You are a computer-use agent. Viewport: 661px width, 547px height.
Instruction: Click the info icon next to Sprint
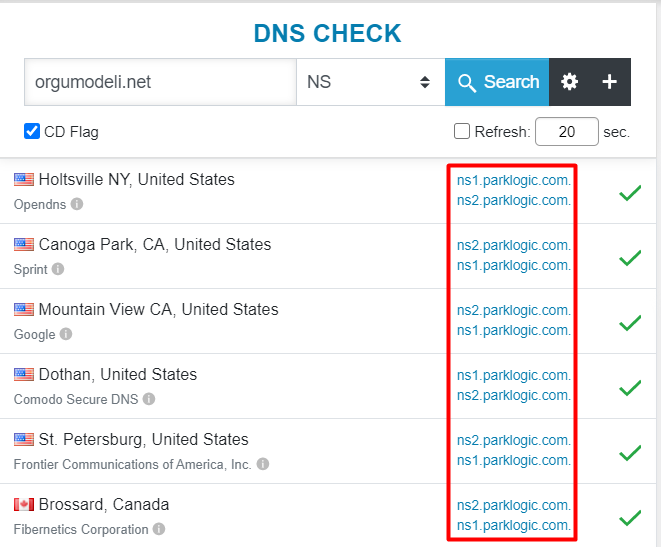click(58, 269)
